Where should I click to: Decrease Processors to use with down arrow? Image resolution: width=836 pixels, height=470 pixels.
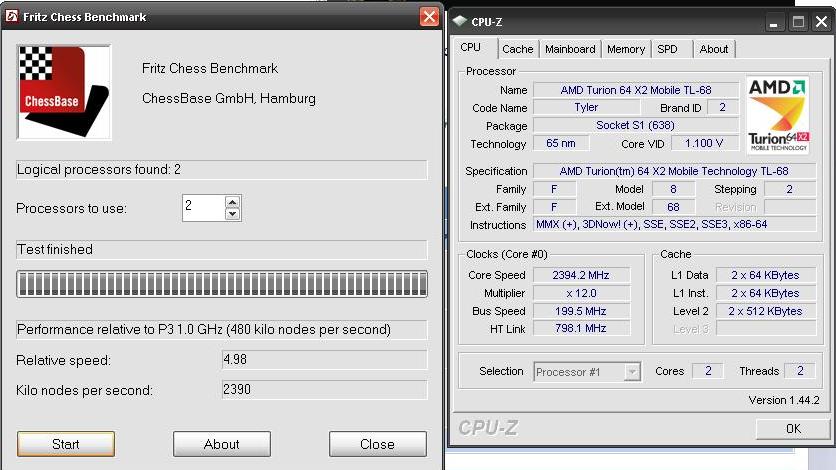click(x=232, y=214)
